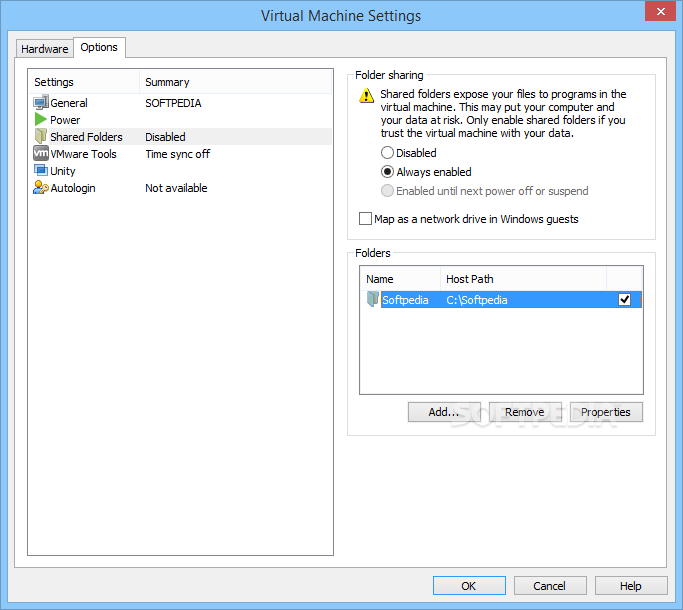The width and height of the screenshot is (683, 610).
Task: Click Remove to delete shared folder
Action: (524, 412)
